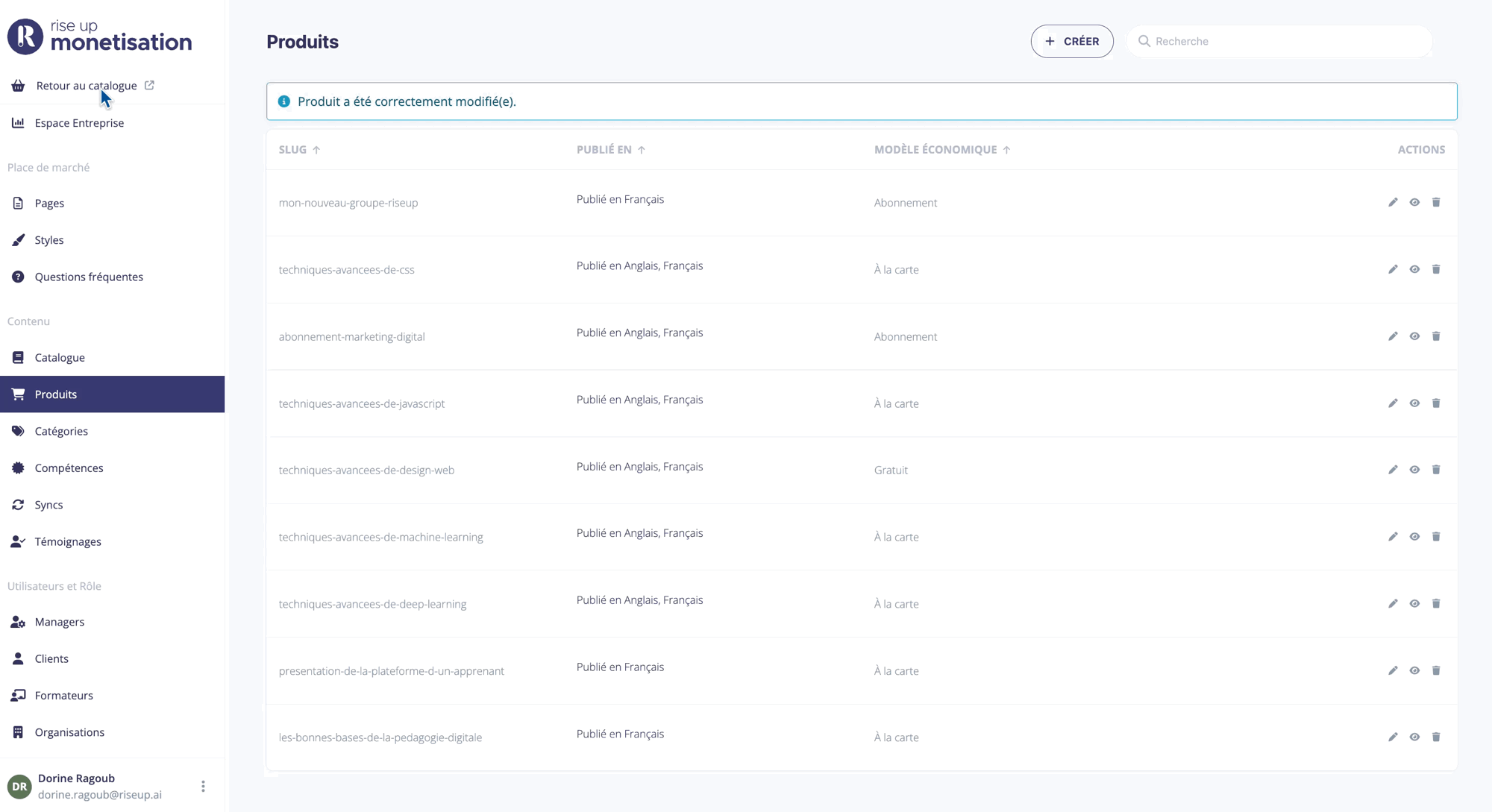Open the Catégories menu item in sidebar

[61, 431]
